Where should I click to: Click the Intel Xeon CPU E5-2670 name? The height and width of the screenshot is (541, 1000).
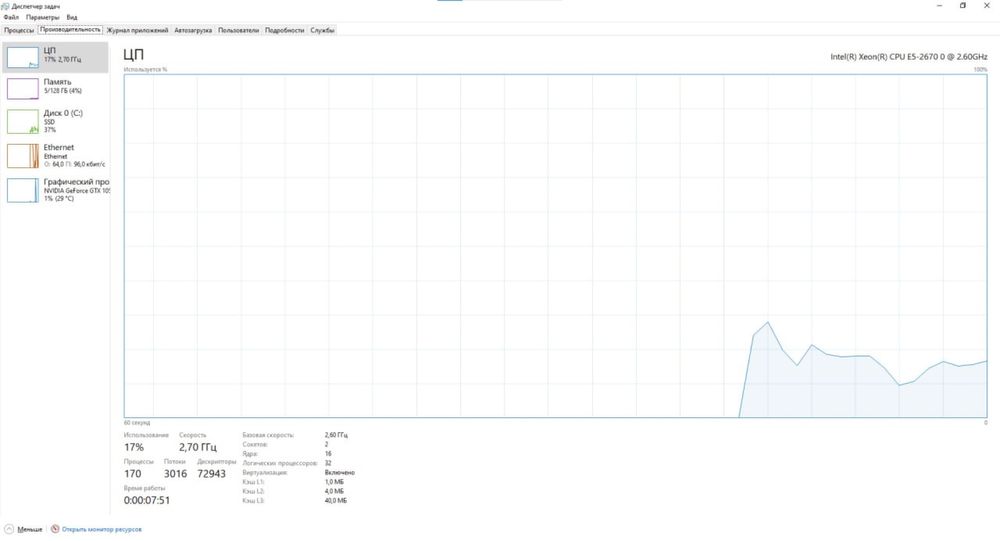pos(908,57)
